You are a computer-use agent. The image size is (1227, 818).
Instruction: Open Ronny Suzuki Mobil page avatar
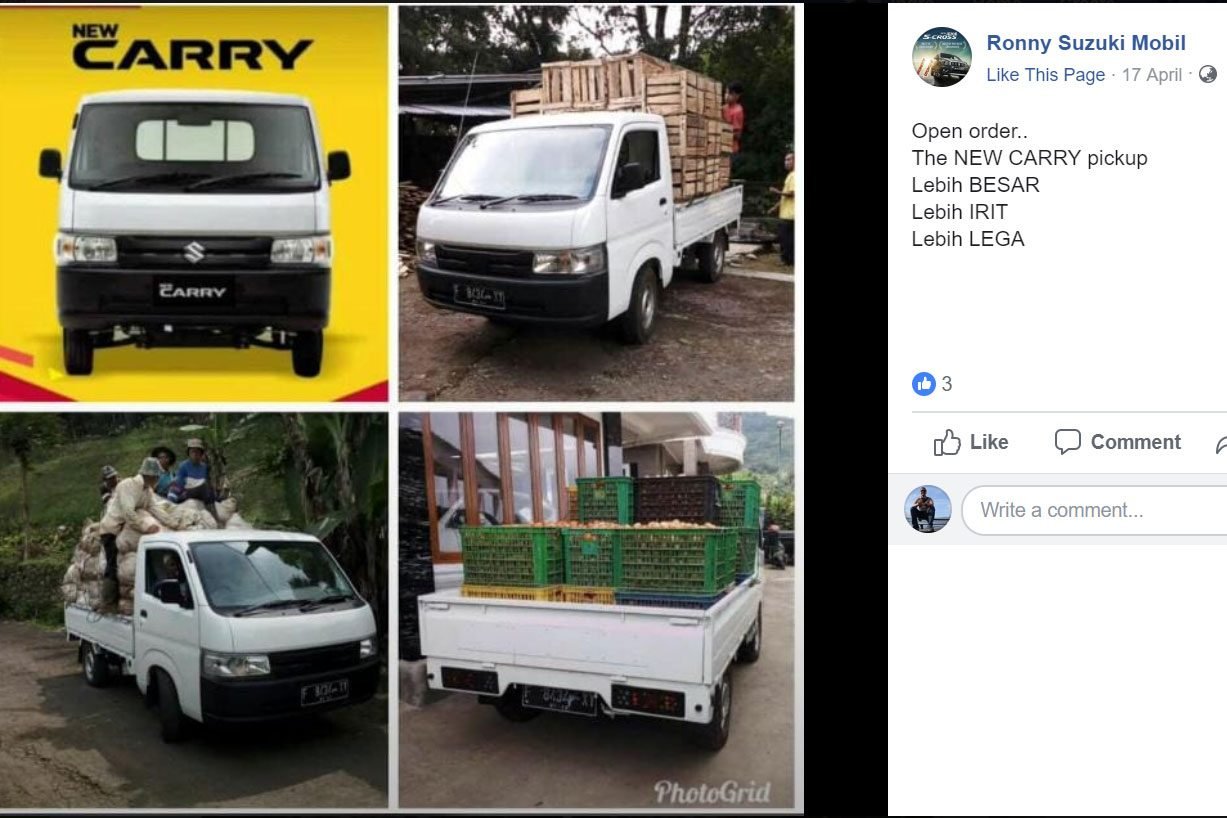point(942,57)
